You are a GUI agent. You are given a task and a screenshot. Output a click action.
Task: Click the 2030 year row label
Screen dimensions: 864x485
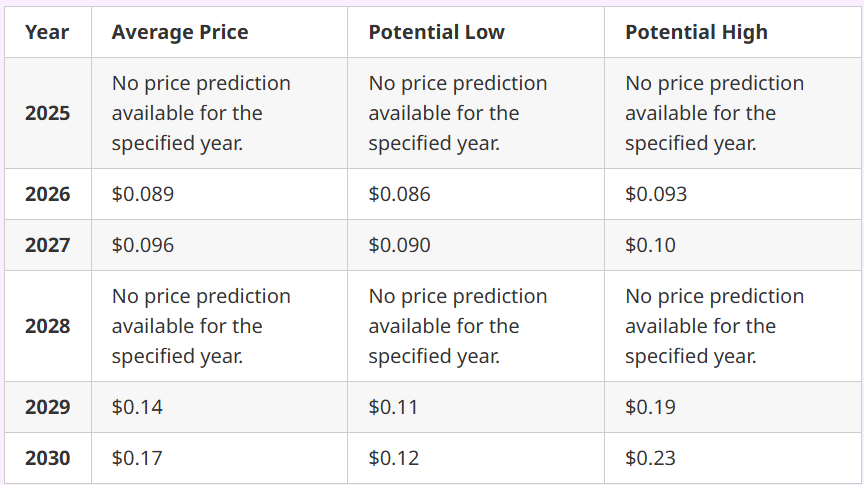click(47, 458)
